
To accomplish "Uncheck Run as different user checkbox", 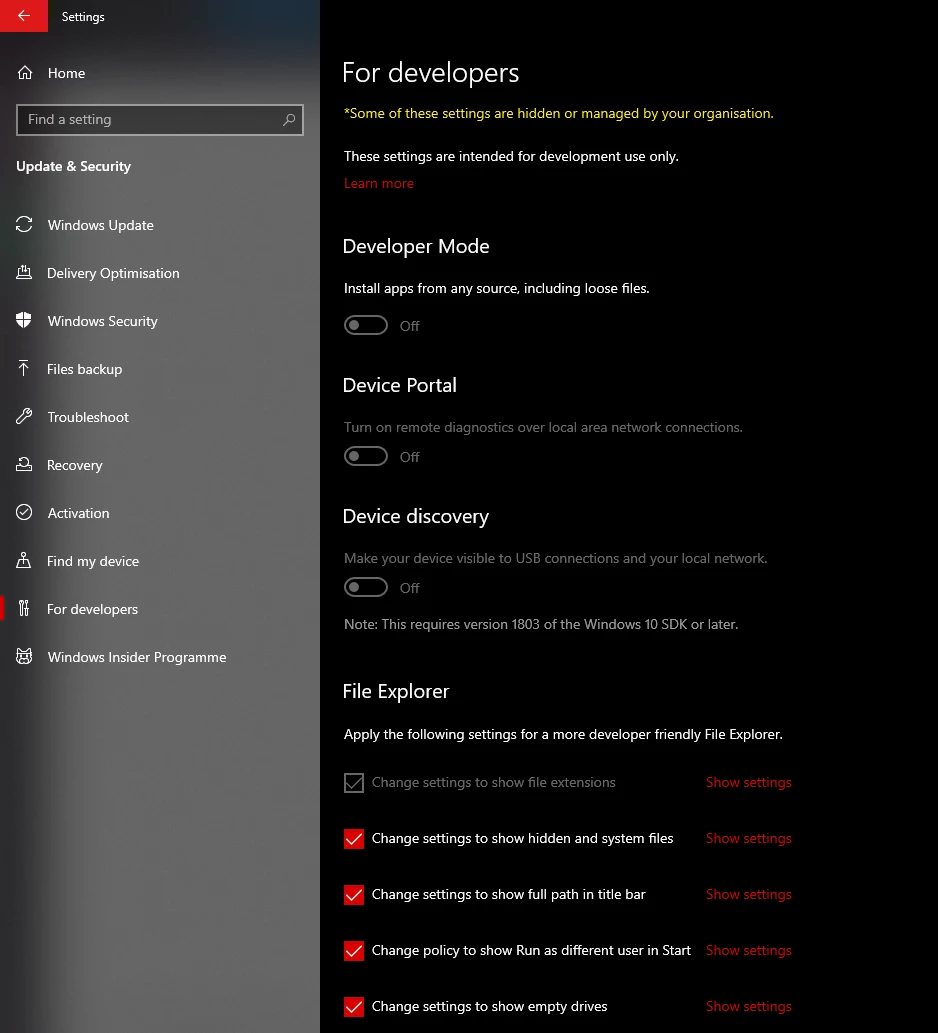I will coord(354,951).
